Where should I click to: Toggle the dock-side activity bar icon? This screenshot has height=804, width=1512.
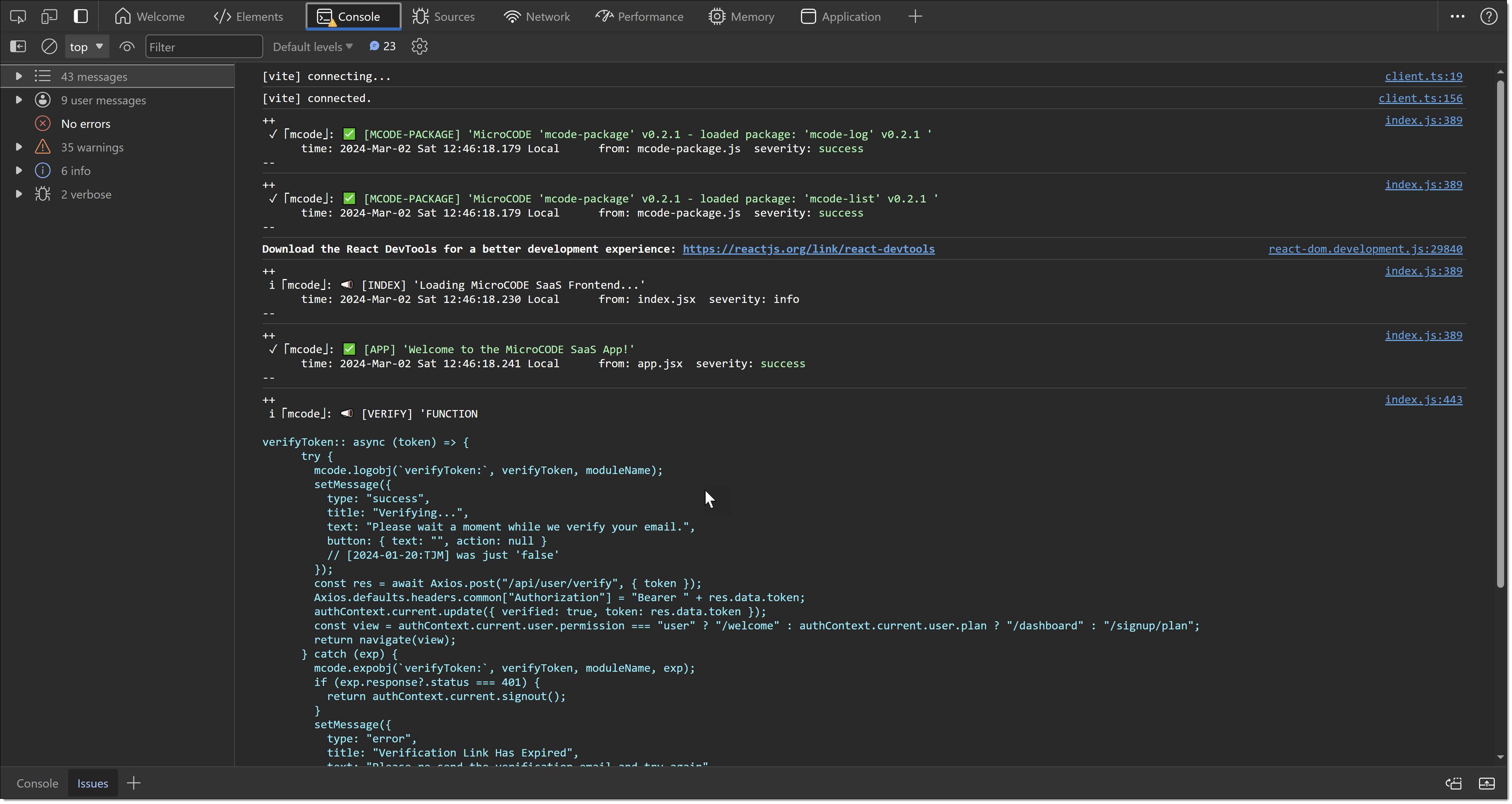click(80, 16)
